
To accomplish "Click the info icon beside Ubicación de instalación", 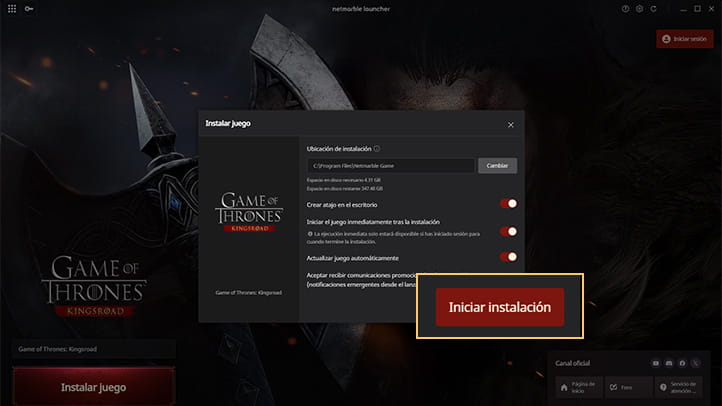I will 377,149.
